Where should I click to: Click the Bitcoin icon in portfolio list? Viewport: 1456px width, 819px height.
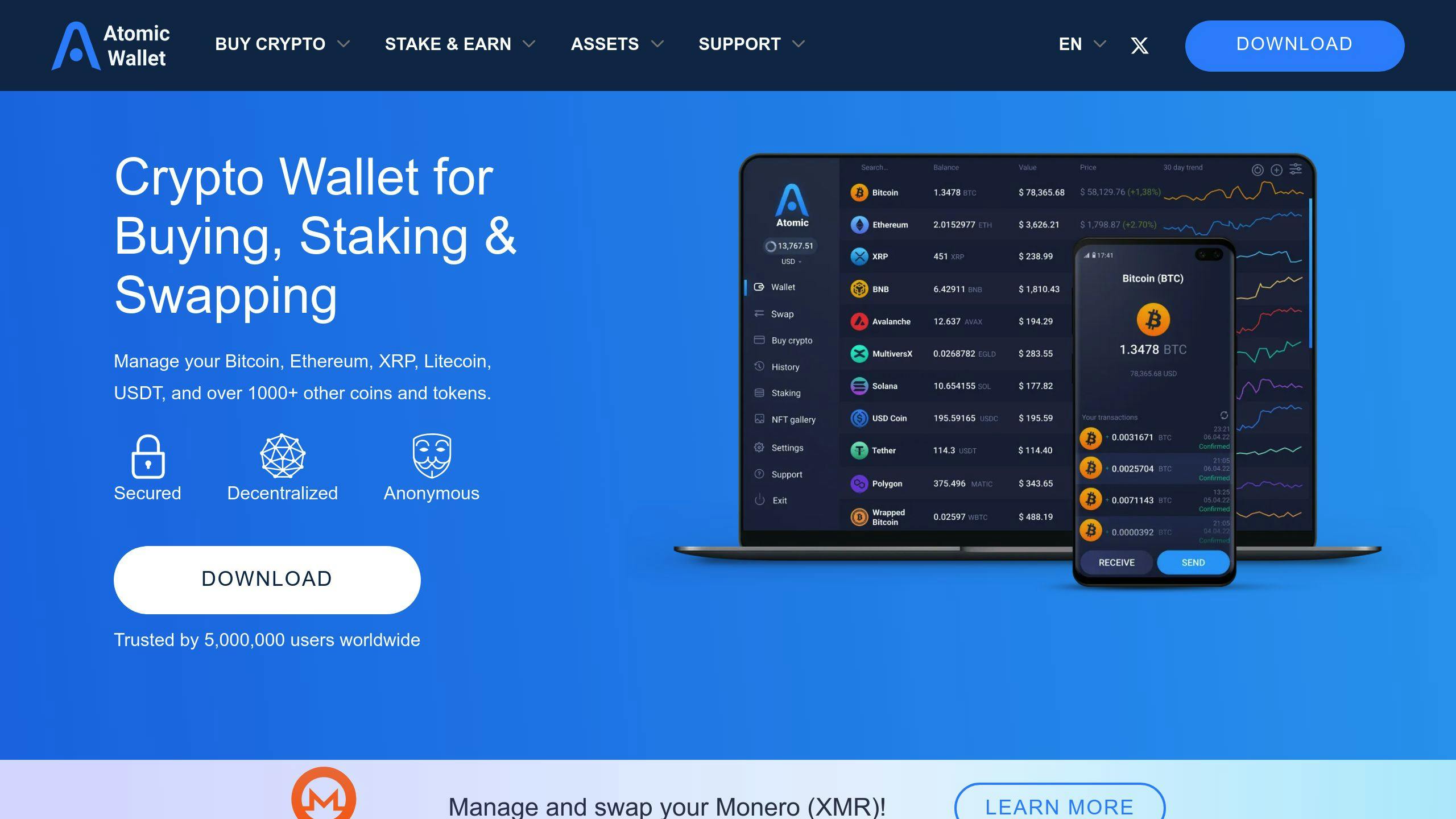[859, 191]
